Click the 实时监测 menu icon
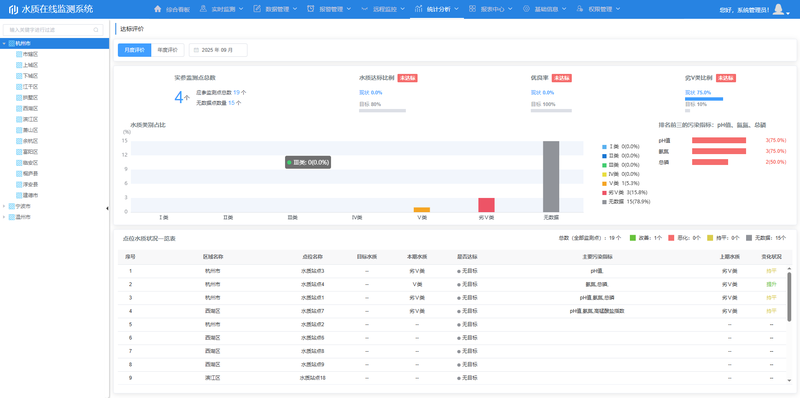Viewport: 800px width, 398px height. point(203,9)
